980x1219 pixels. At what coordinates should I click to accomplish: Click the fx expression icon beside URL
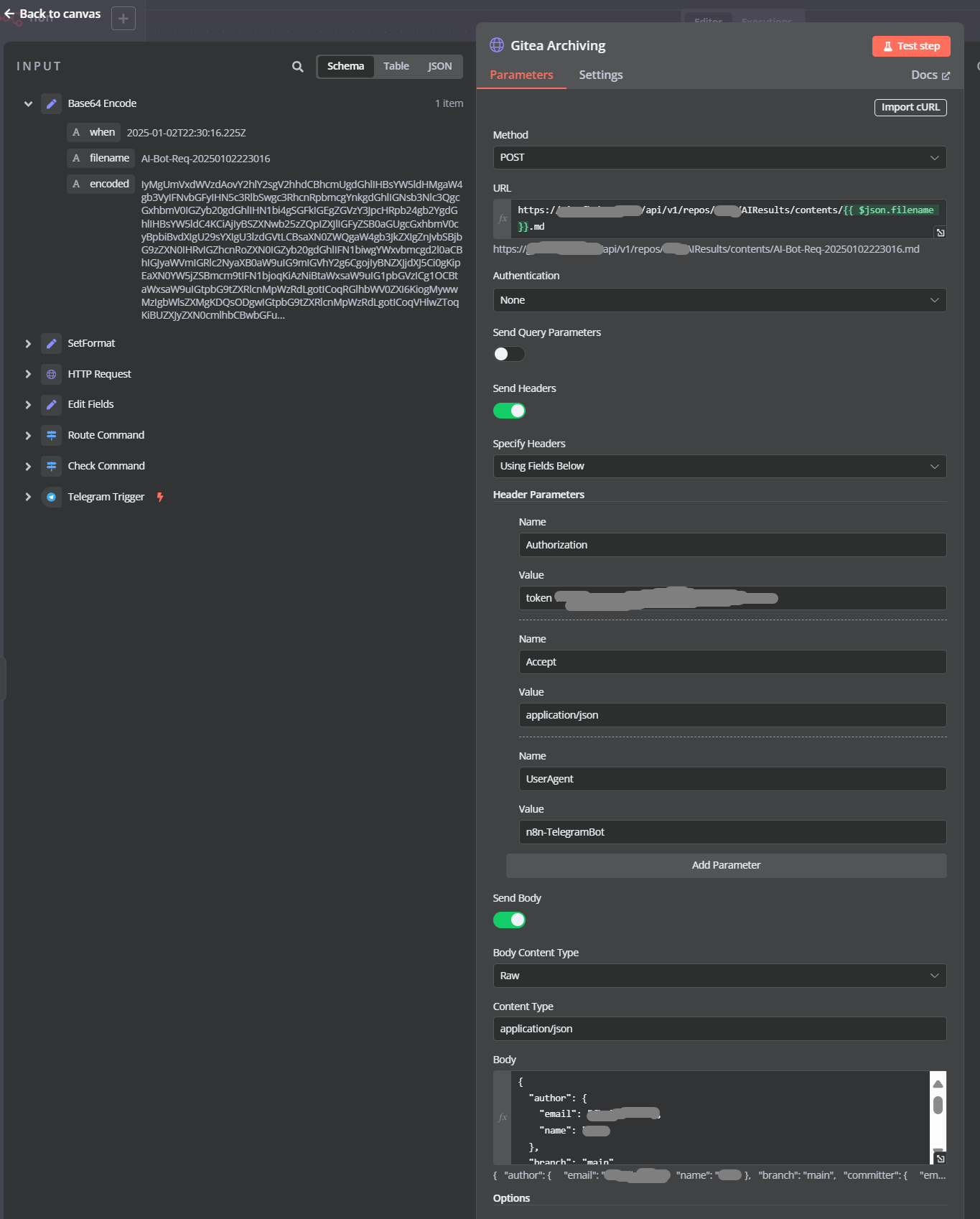tap(503, 218)
